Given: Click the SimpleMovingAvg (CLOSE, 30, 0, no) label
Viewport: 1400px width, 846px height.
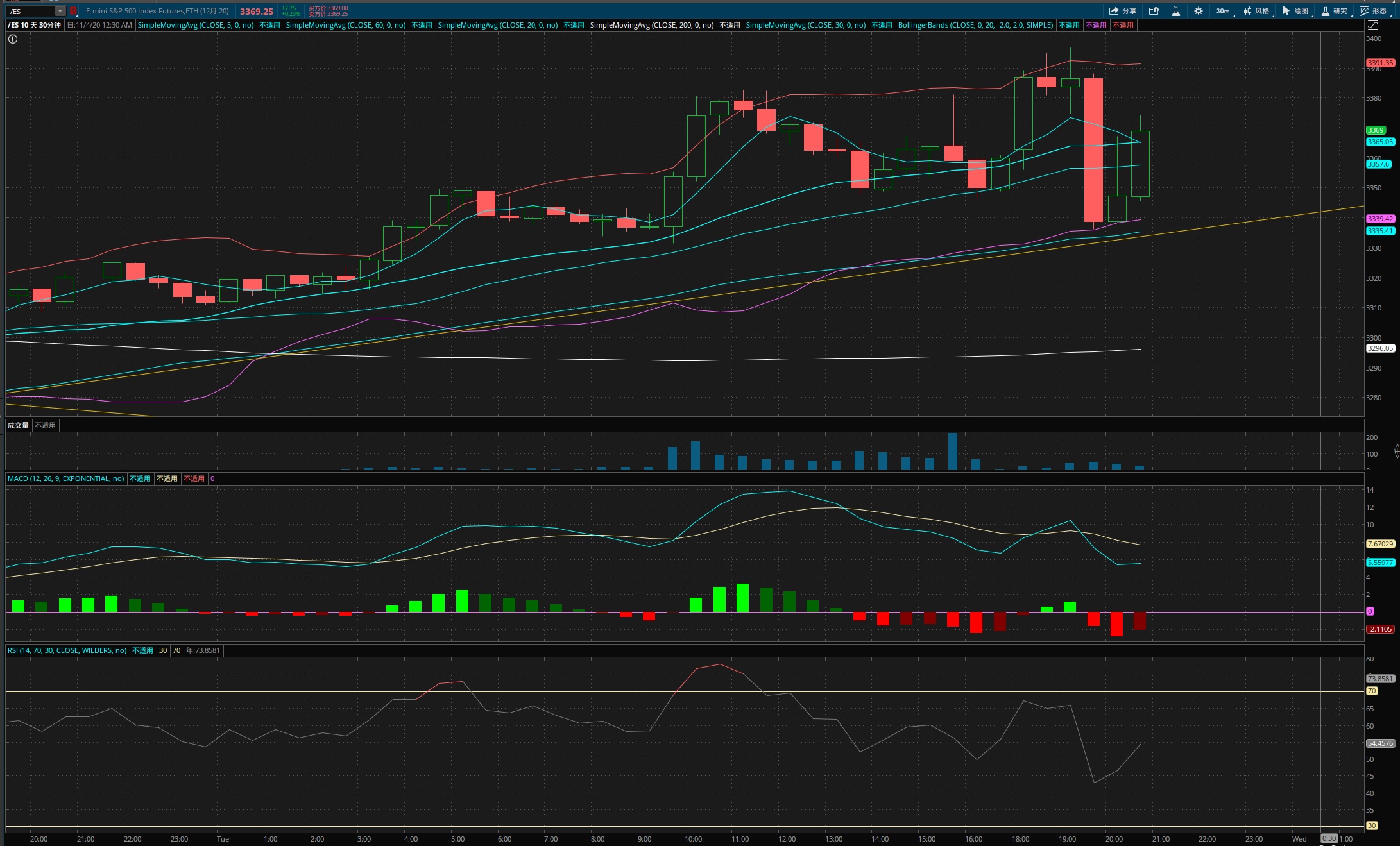Looking at the screenshot, I should [806, 25].
